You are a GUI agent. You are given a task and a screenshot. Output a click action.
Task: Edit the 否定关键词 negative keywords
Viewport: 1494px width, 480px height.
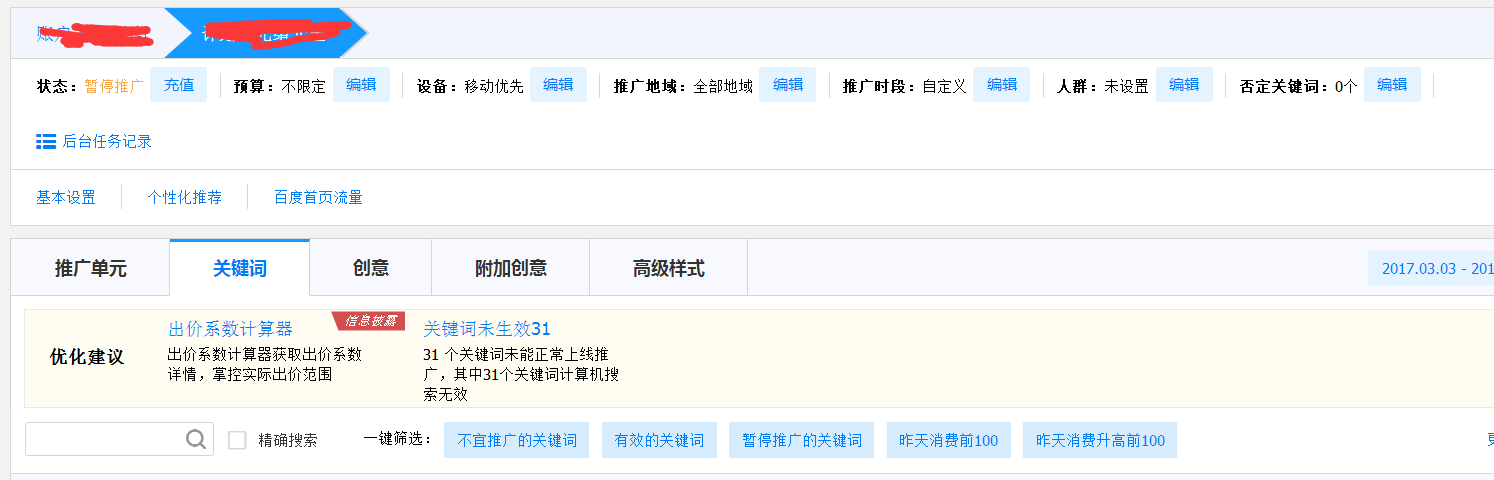(1392, 85)
